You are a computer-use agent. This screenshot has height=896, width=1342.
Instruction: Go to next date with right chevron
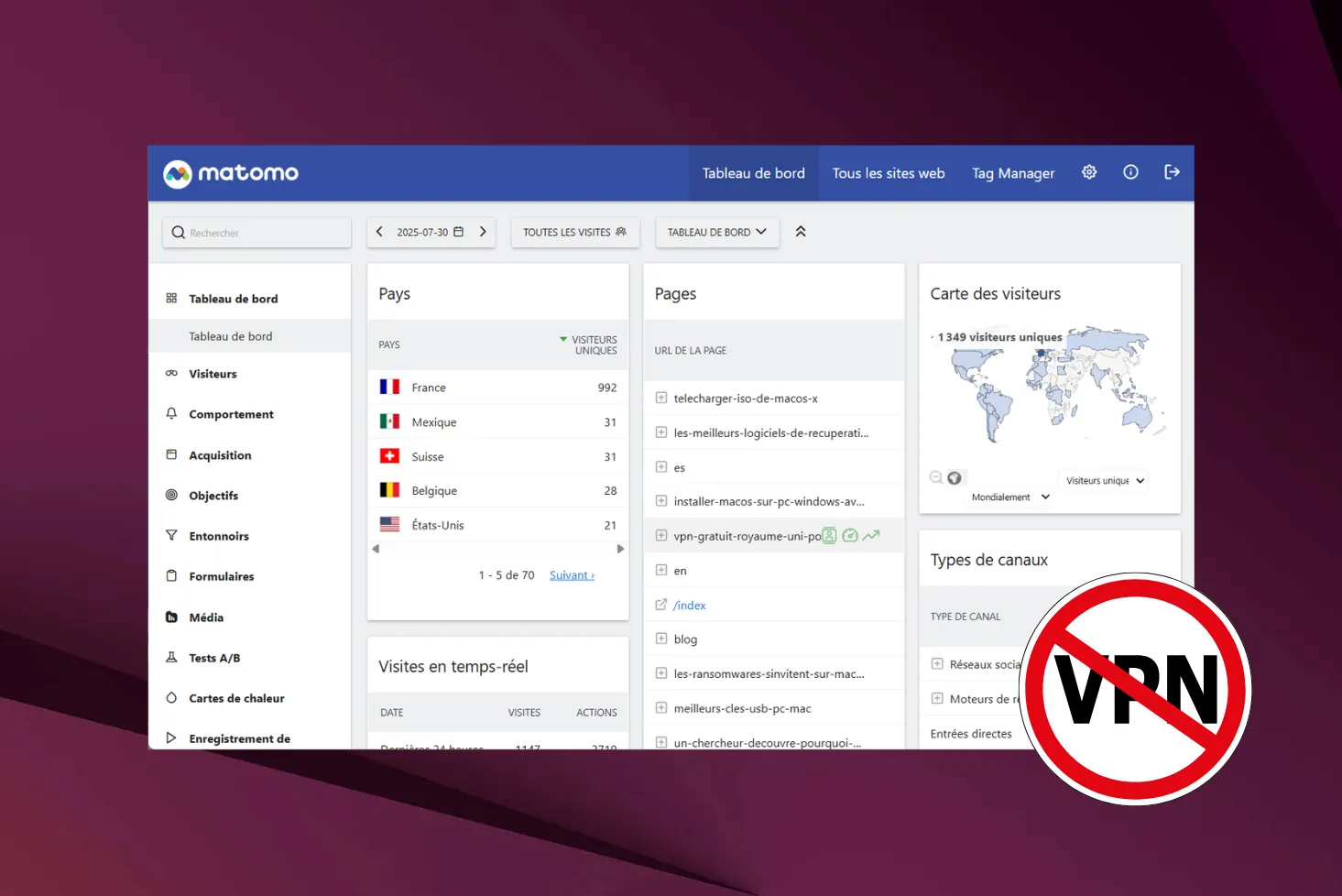point(483,232)
